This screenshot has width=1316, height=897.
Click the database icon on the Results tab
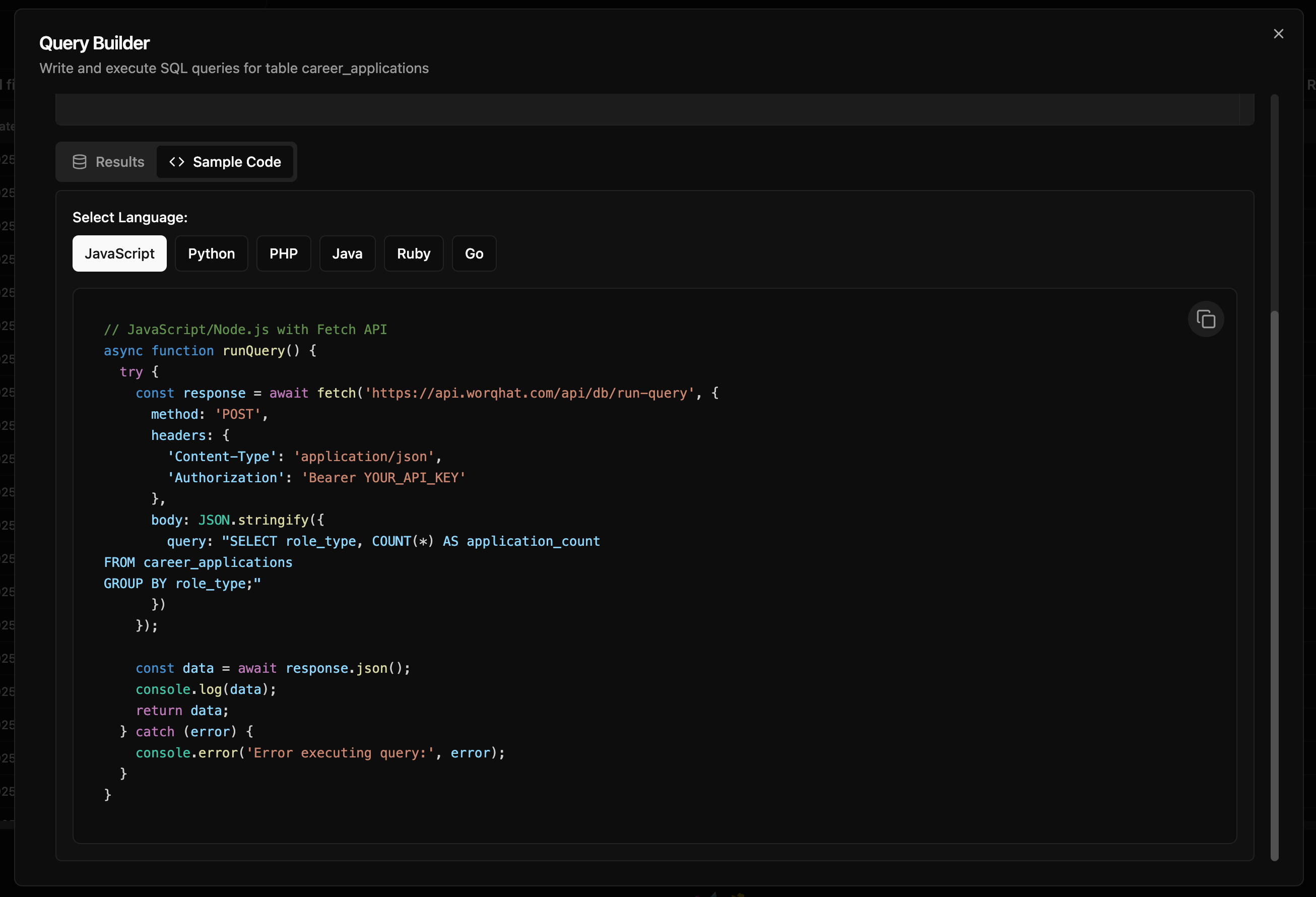click(80, 162)
